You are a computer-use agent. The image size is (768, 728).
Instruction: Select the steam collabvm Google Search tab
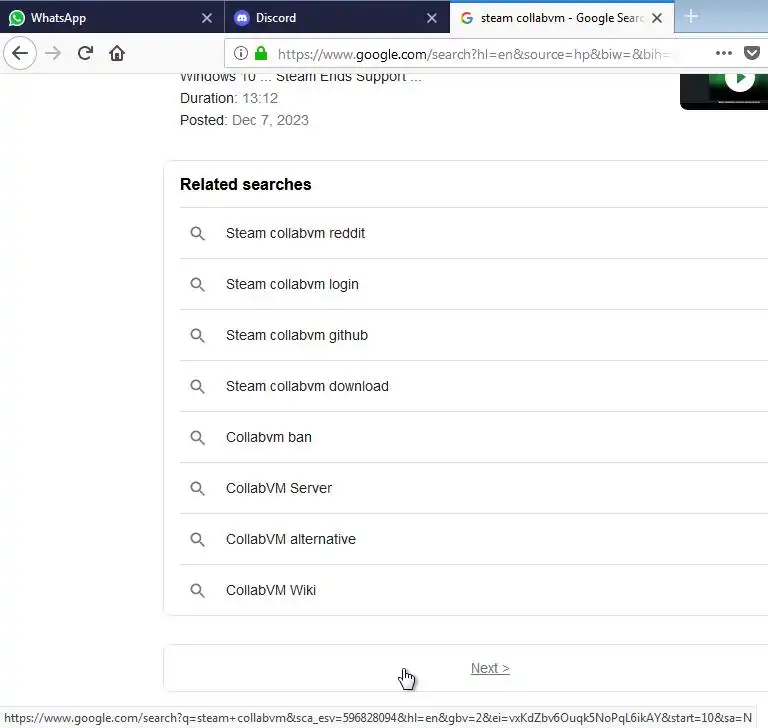[562, 18]
